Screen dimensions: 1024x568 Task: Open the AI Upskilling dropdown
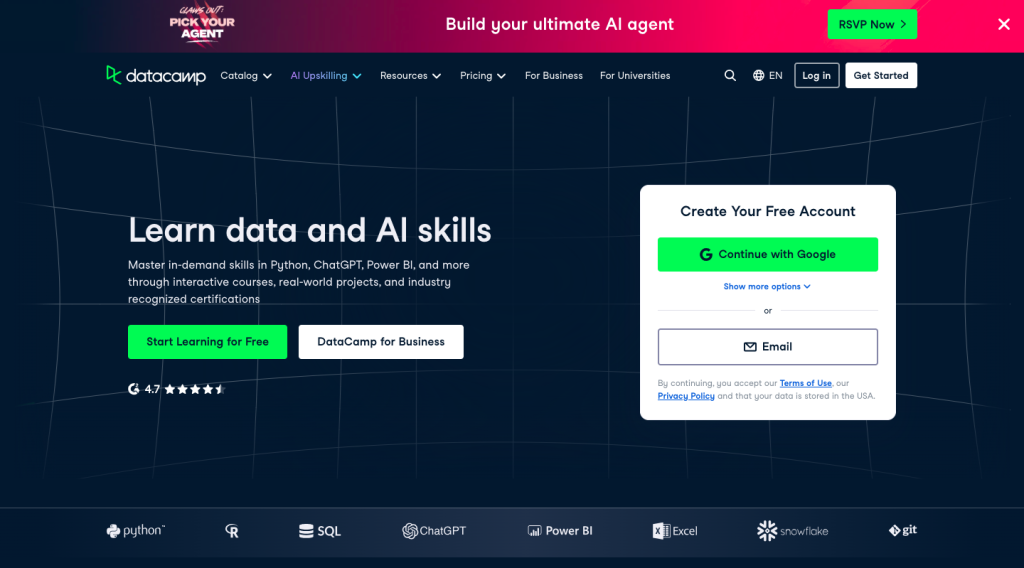coord(326,76)
